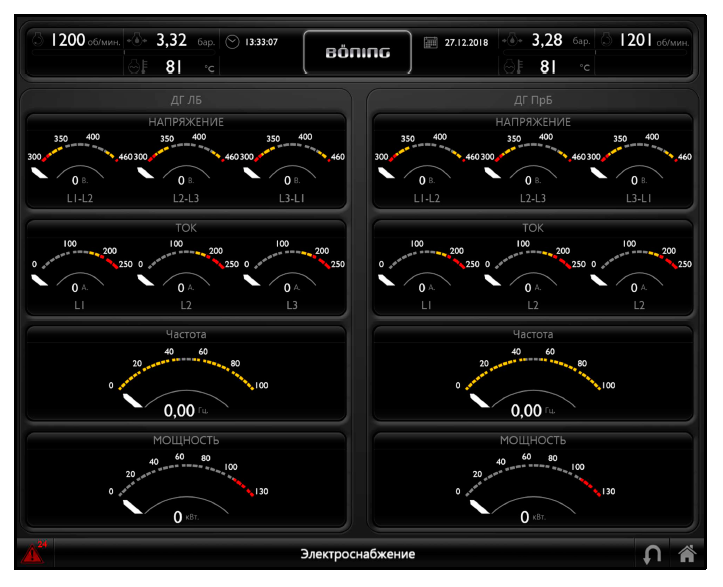Click the home icon in bottom bar
This screenshot has width=723, height=587.
click(686, 553)
